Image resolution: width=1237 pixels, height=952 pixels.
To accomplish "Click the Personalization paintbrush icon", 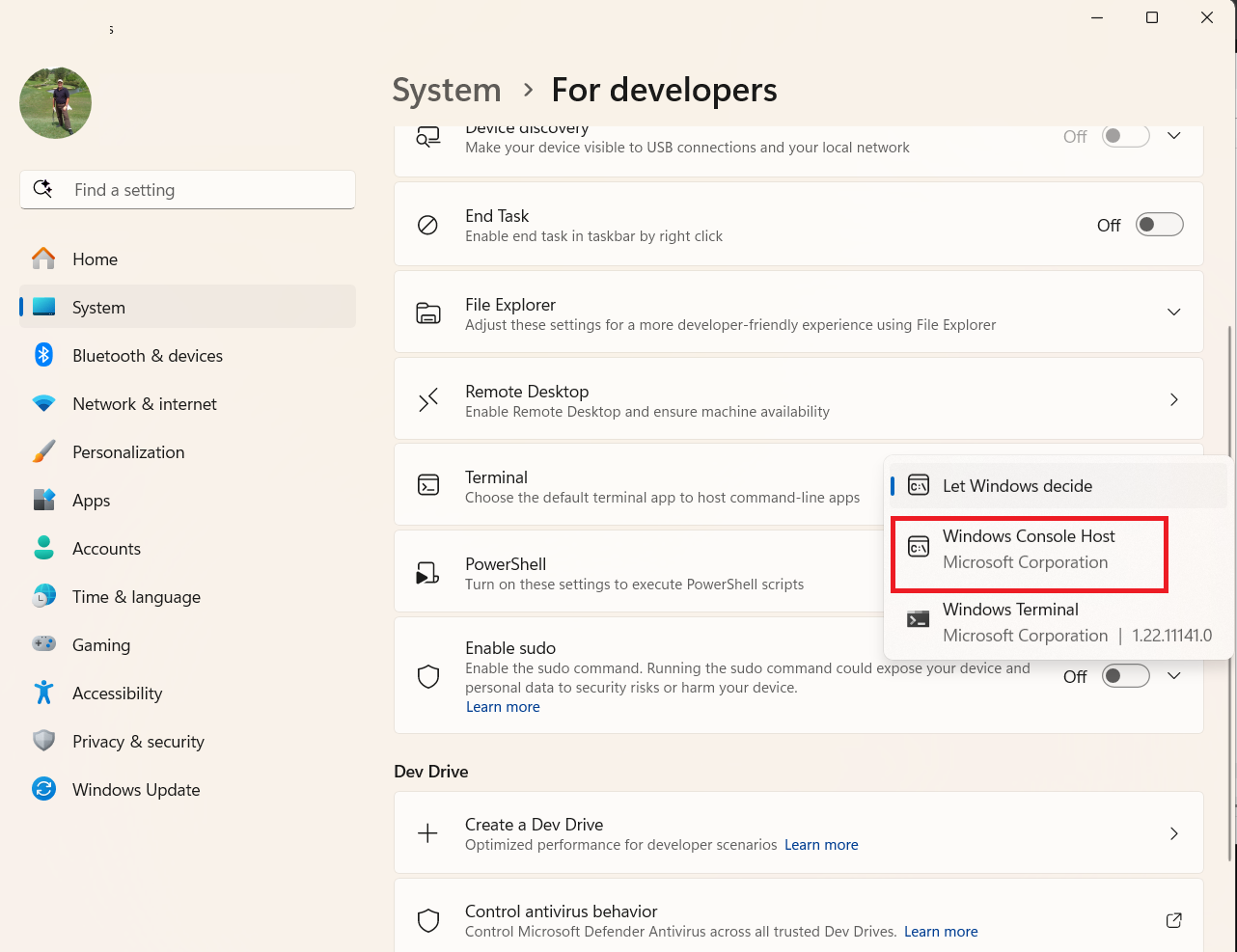I will pos(43,451).
